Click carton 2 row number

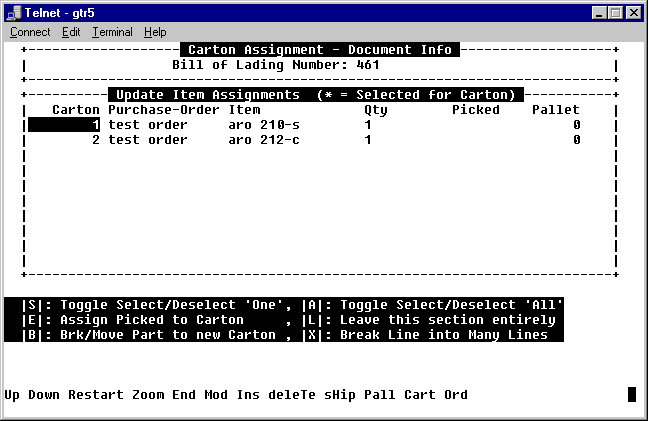96,140
